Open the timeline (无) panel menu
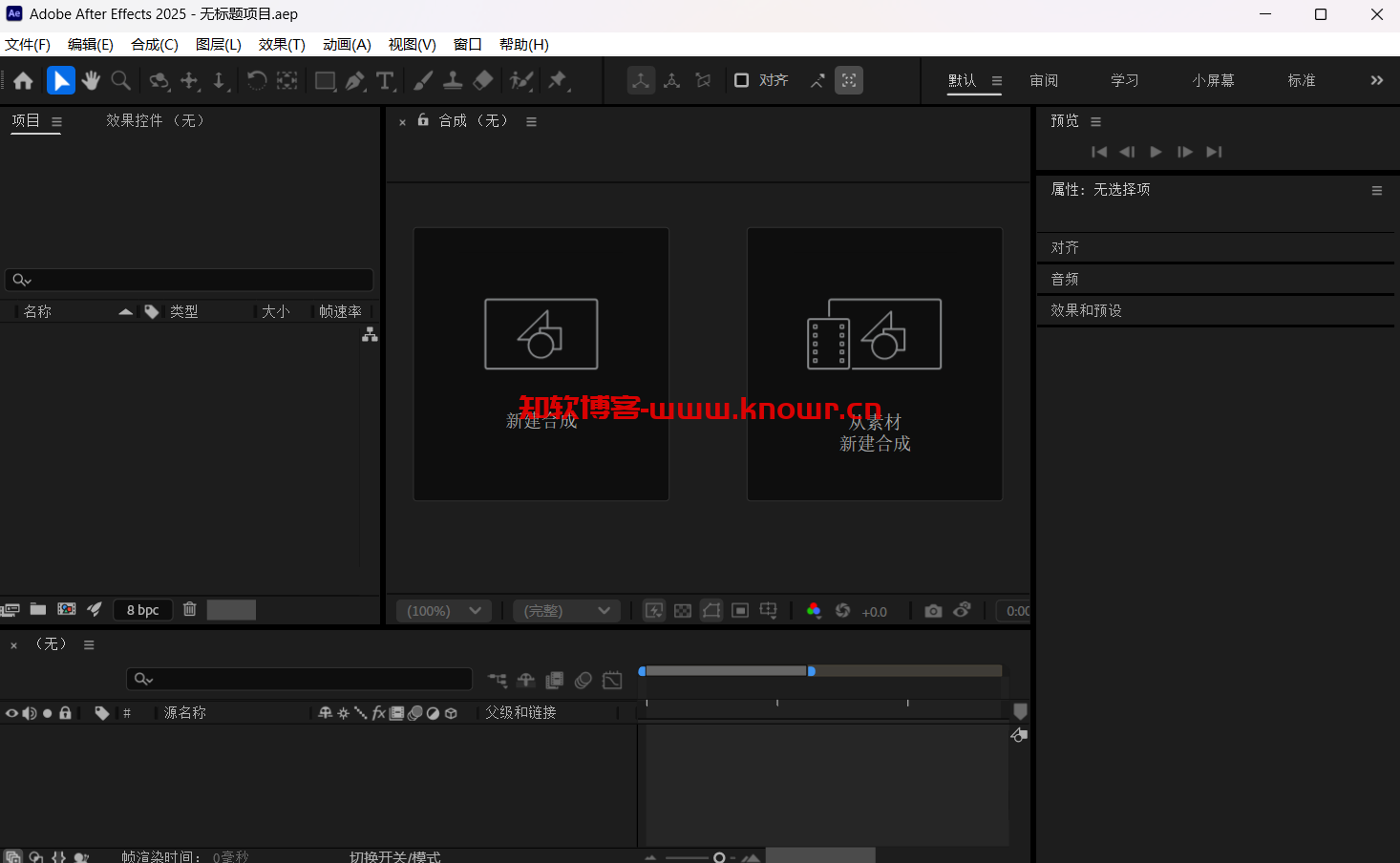The height and width of the screenshot is (863, 1400). (x=89, y=645)
